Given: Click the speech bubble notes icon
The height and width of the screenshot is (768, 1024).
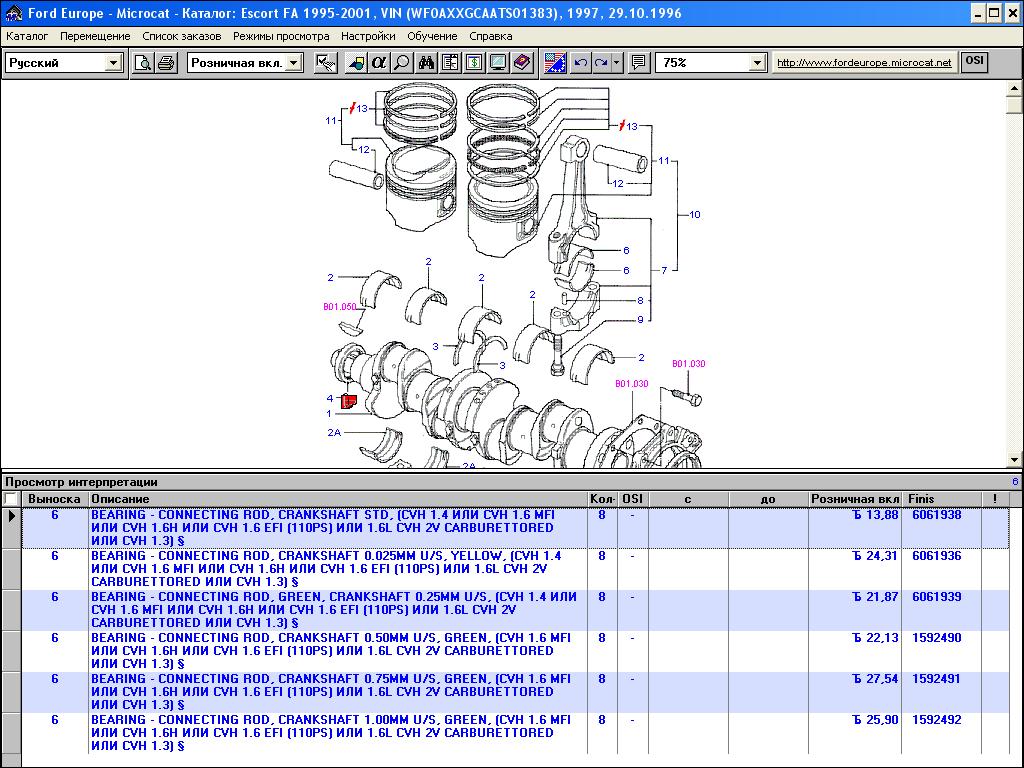Looking at the screenshot, I should [639, 63].
